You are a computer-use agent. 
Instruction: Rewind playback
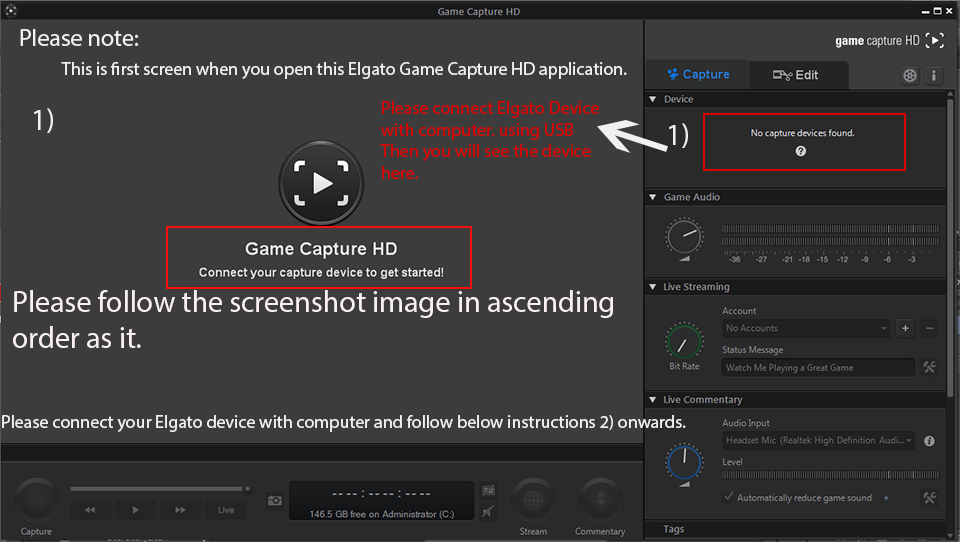[90, 510]
